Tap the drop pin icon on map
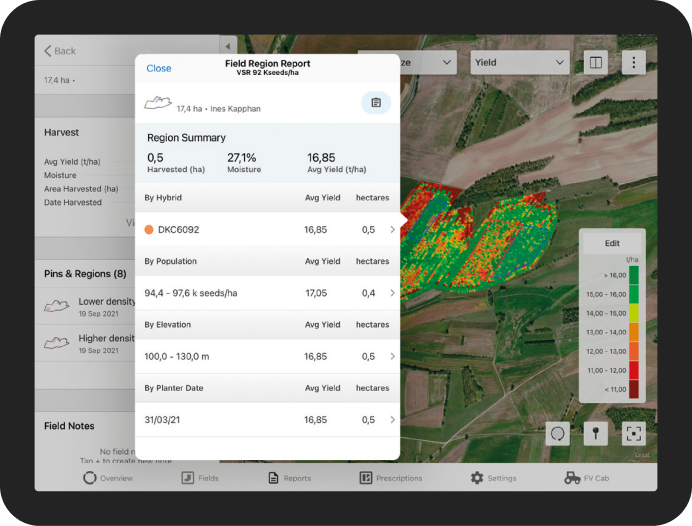This screenshot has height=526, width=692. [x=596, y=433]
